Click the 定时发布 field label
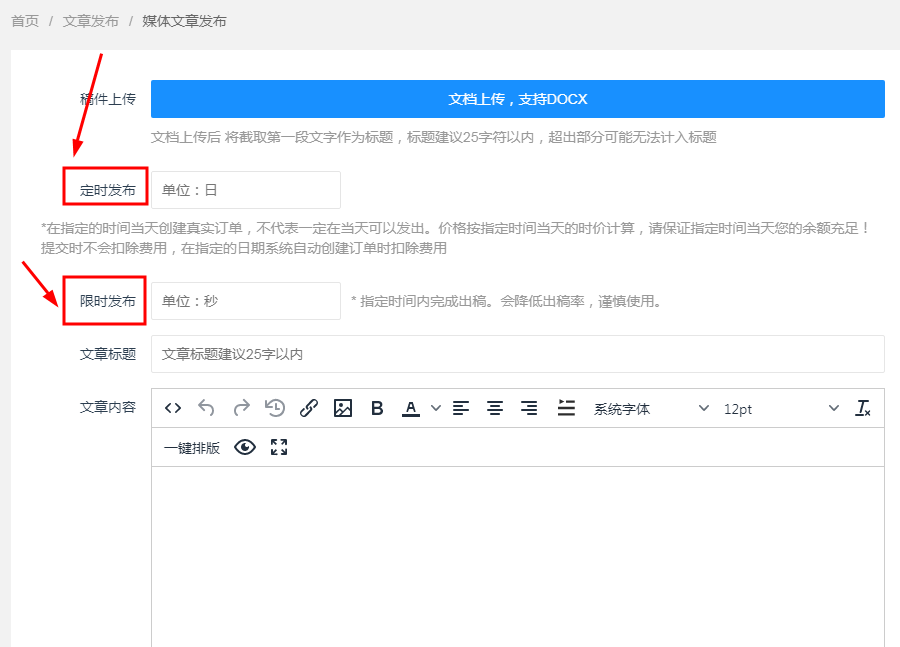Image resolution: width=900 pixels, height=647 pixels. 108,190
